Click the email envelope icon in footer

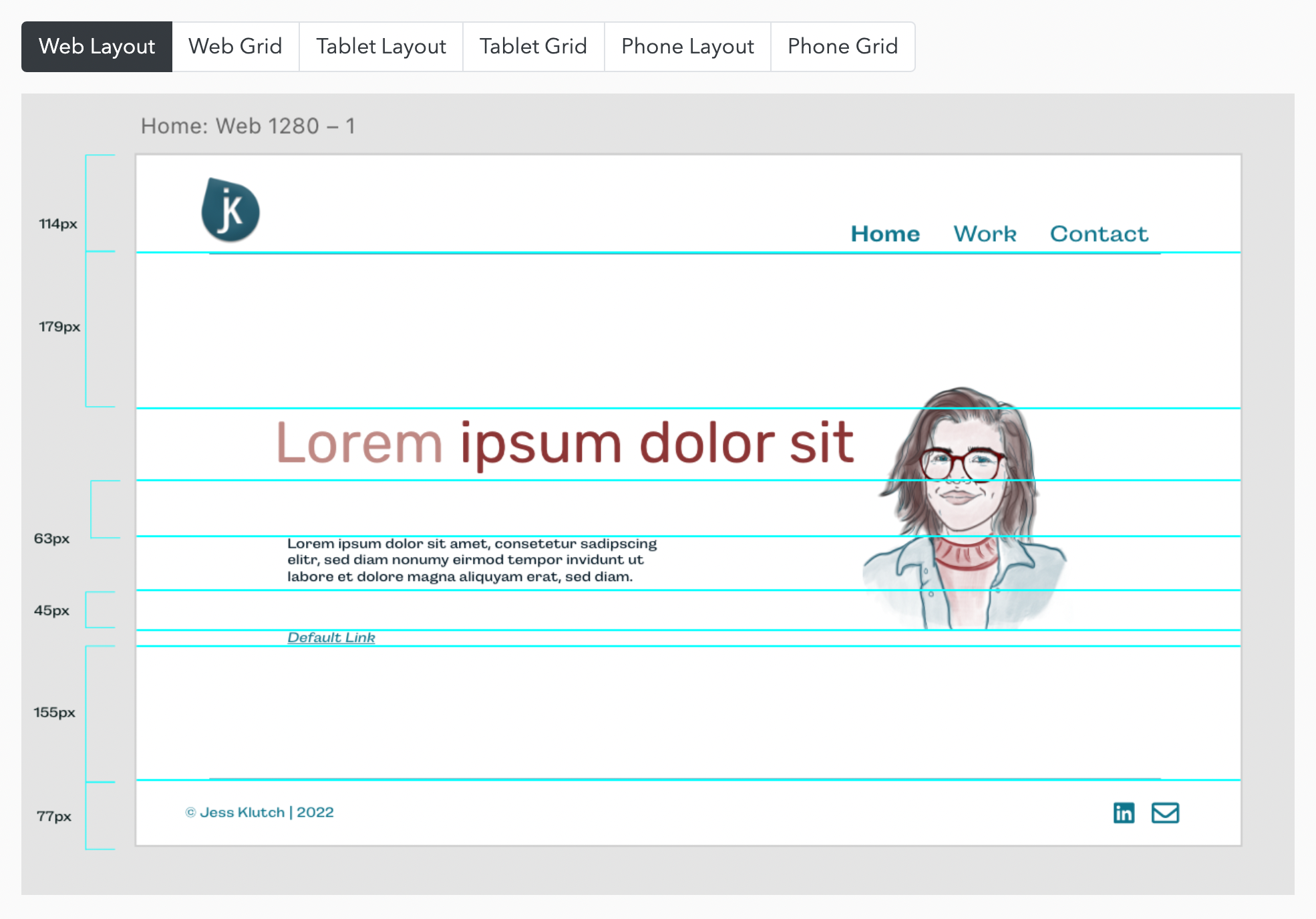(1167, 812)
